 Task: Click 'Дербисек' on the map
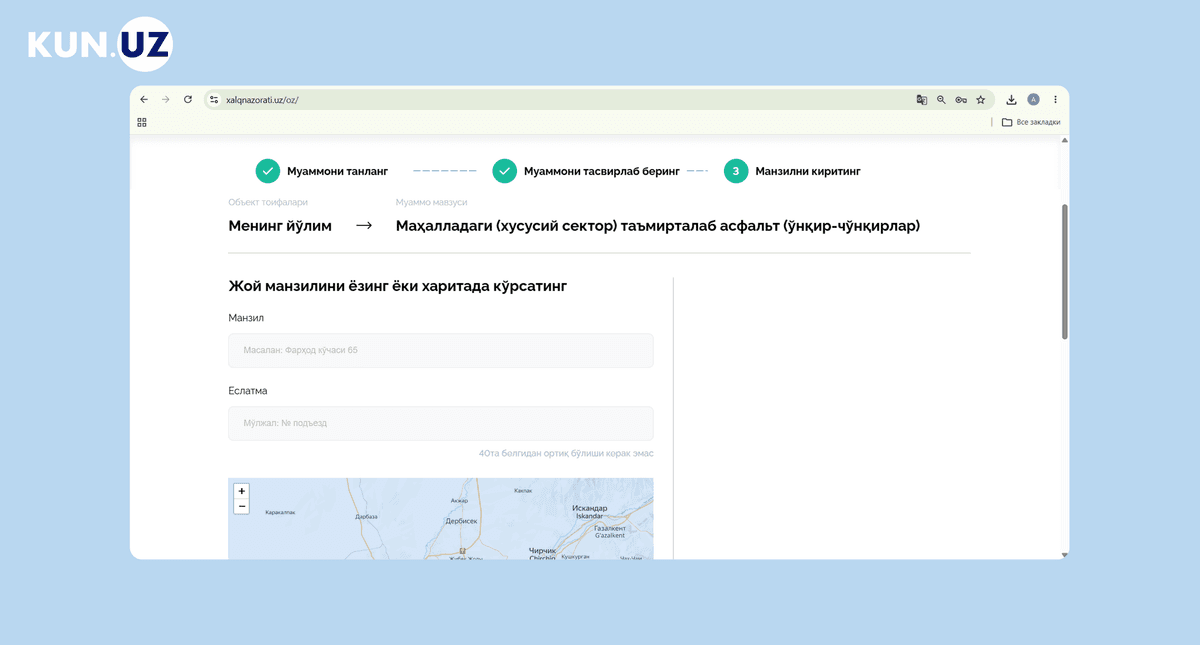click(x=461, y=521)
